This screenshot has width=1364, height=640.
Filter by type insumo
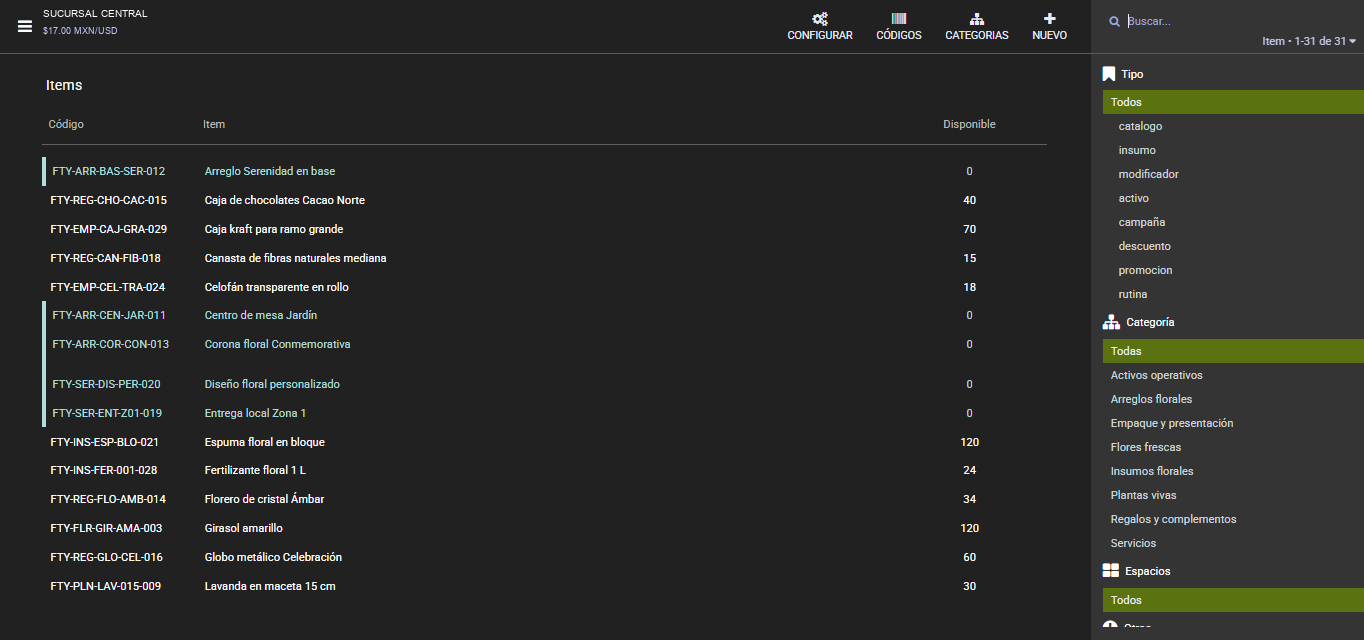coord(1137,150)
